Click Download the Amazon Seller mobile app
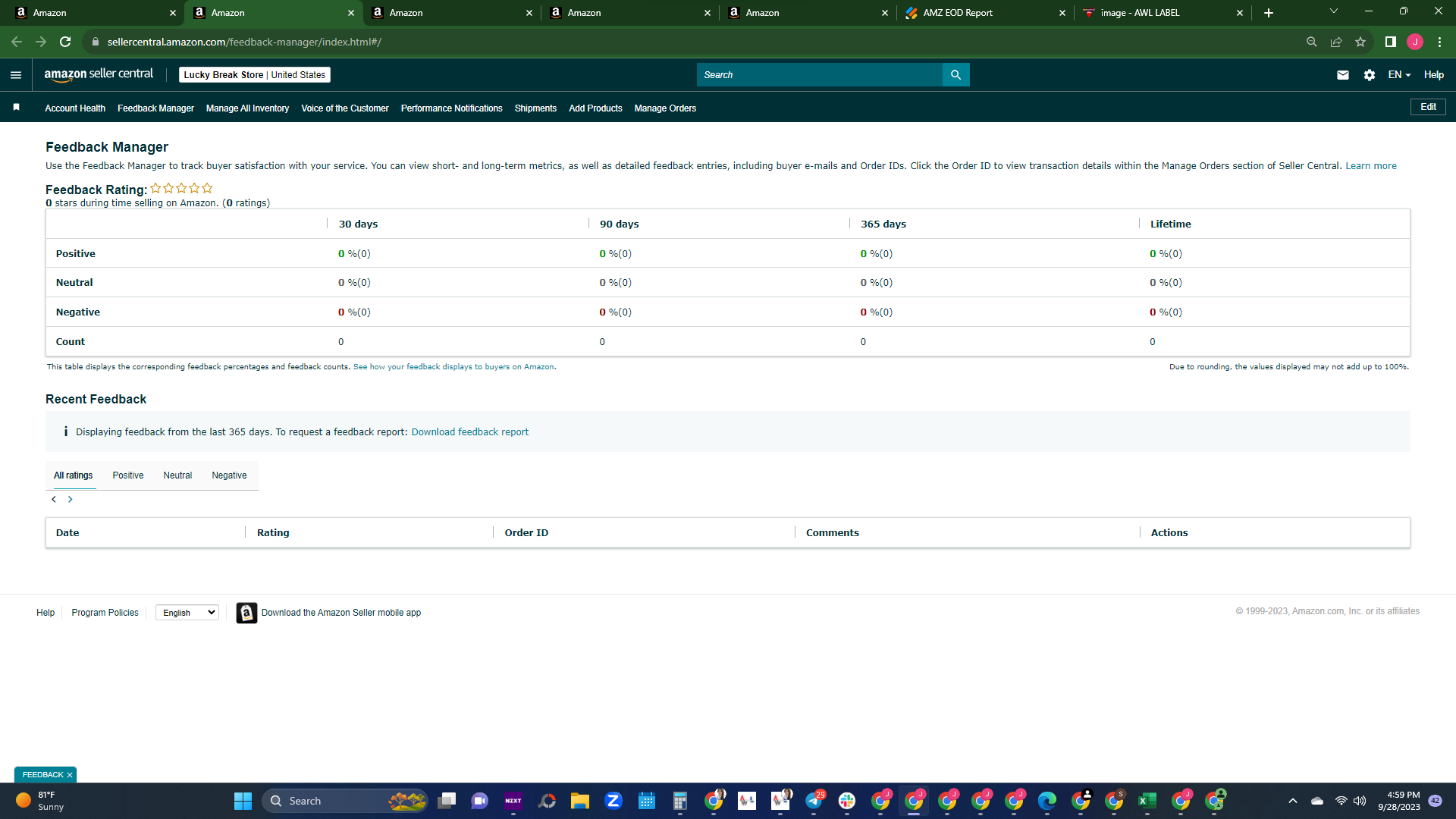 click(x=341, y=613)
